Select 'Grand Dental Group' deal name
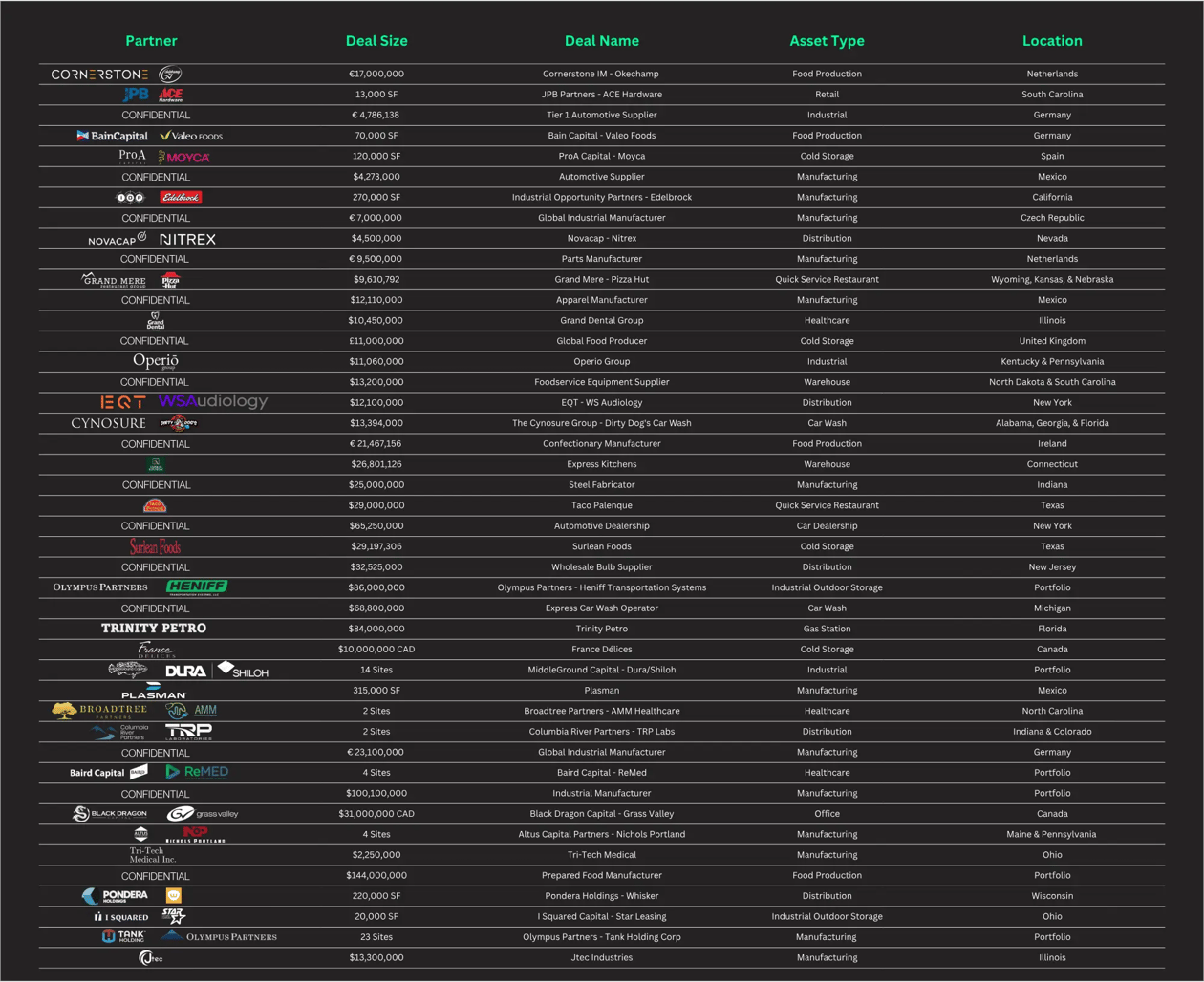The image size is (1204, 982). 601,320
